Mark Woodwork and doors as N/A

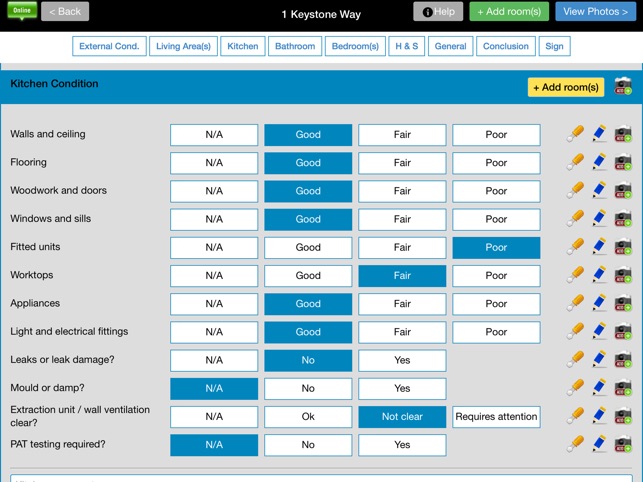point(214,191)
